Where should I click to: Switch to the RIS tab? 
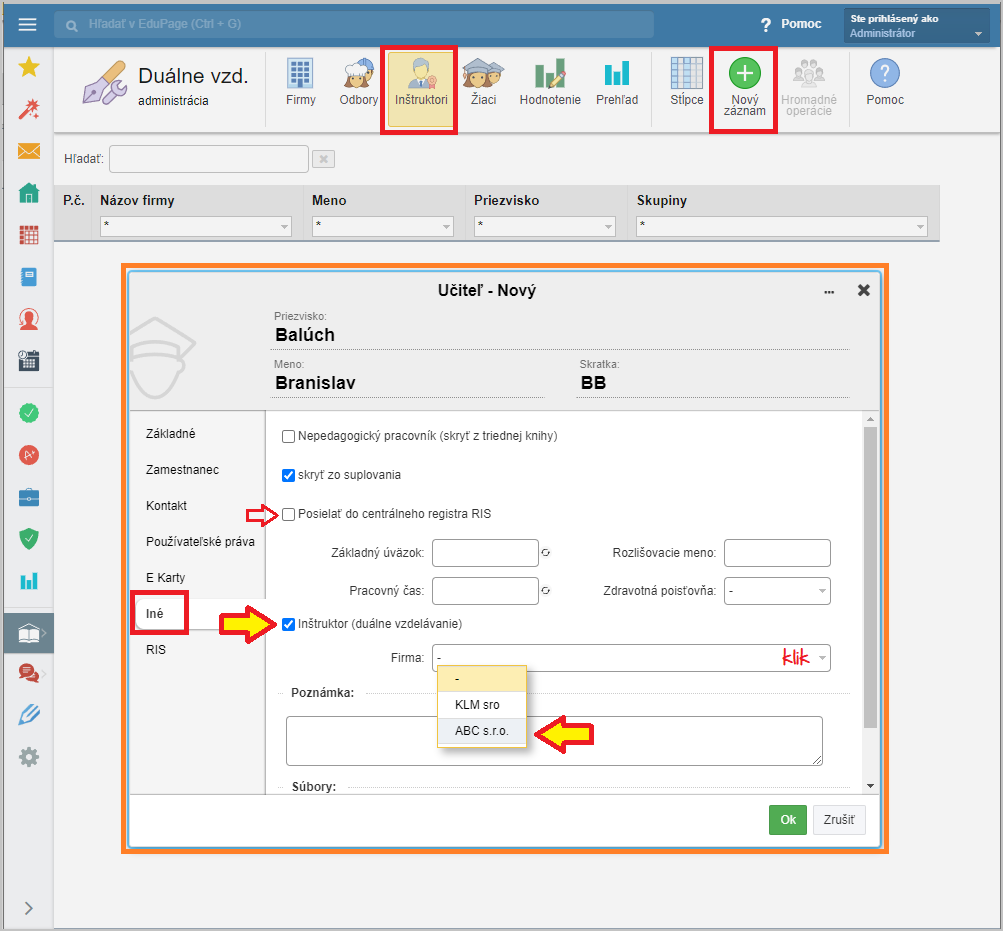[x=156, y=649]
